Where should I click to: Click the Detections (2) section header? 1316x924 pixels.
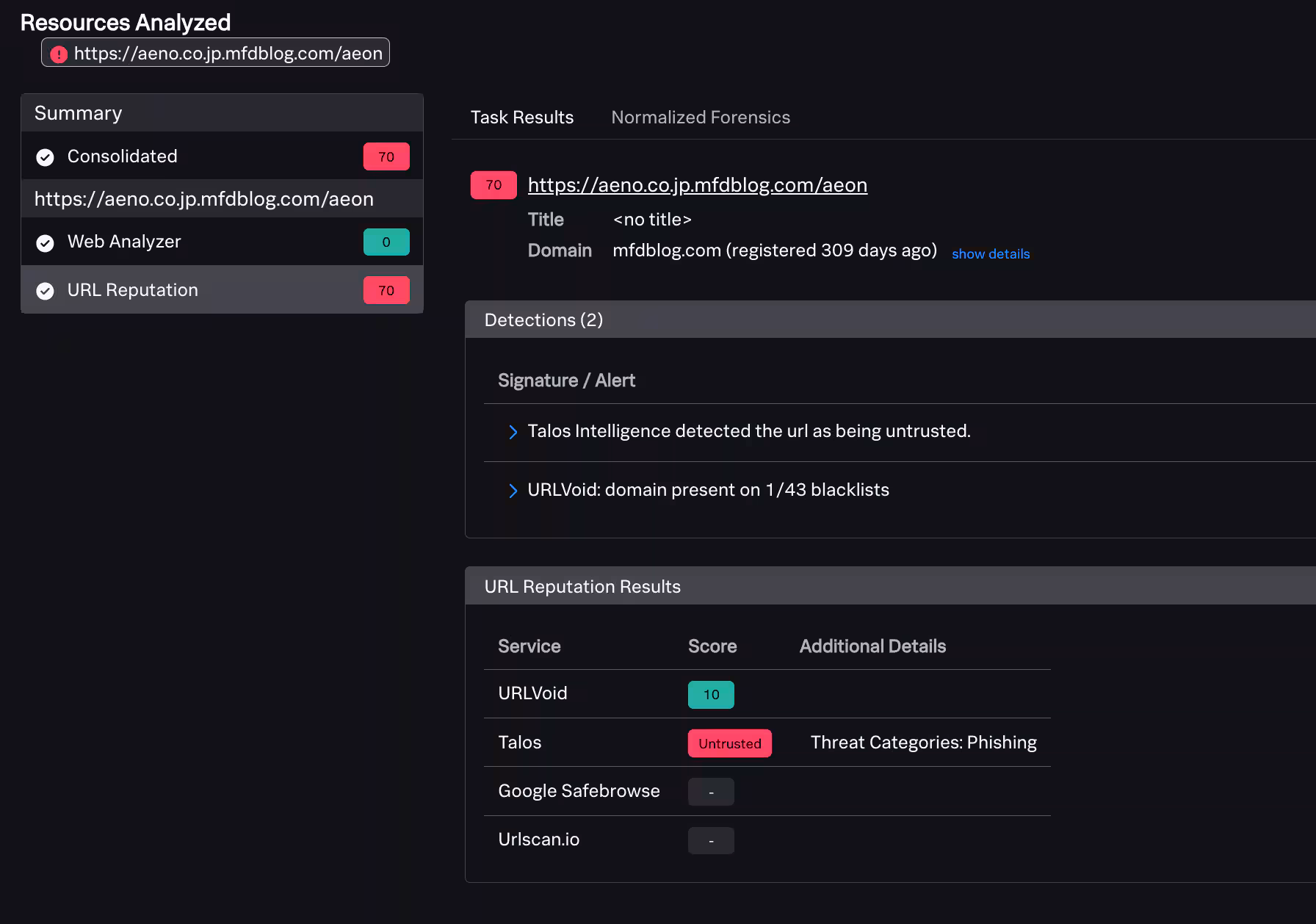[x=543, y=320]
